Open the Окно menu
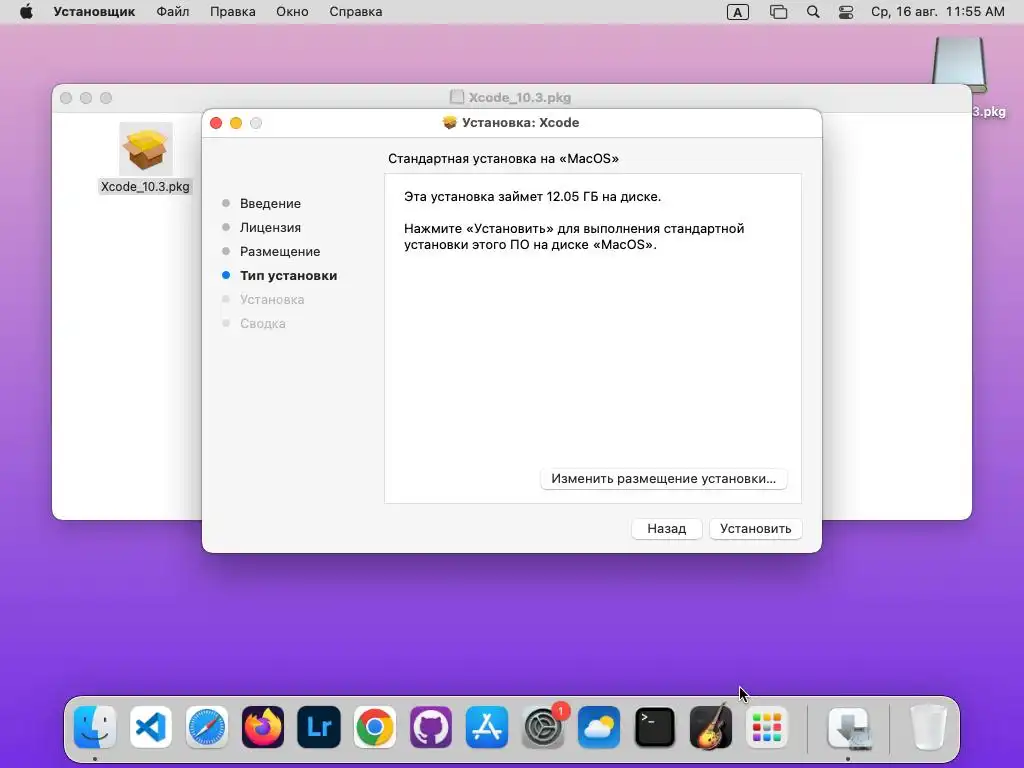The image size is (1024, 768). coord(292,12)
